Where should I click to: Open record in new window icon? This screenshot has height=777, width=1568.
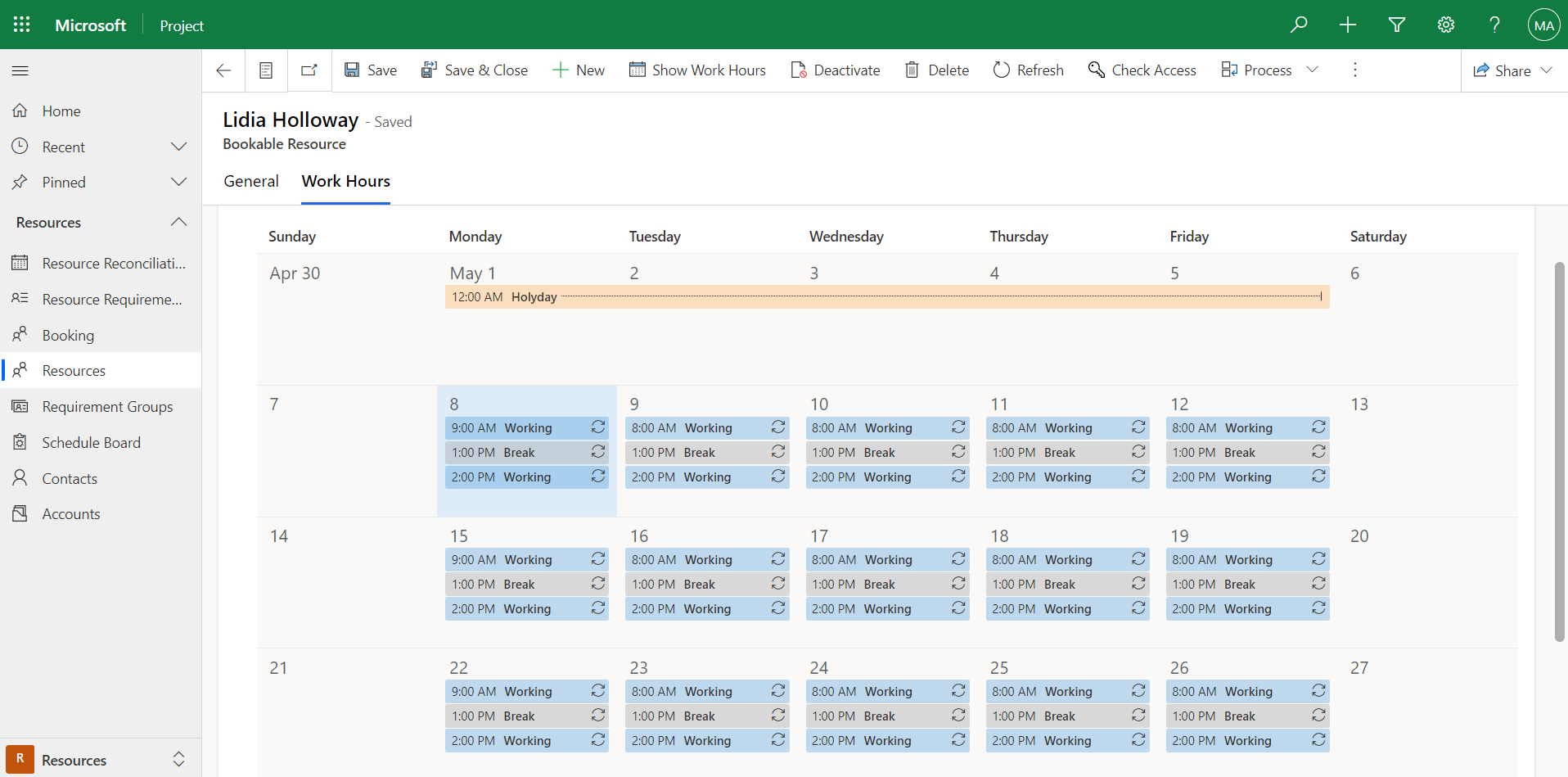coord(309,70)
